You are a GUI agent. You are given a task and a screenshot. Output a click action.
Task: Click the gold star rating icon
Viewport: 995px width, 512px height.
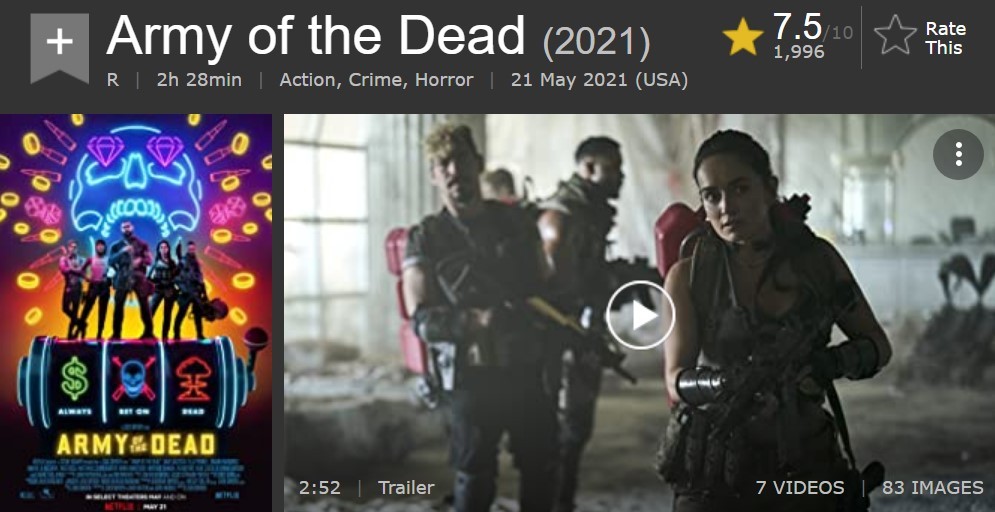pos(742,37)
